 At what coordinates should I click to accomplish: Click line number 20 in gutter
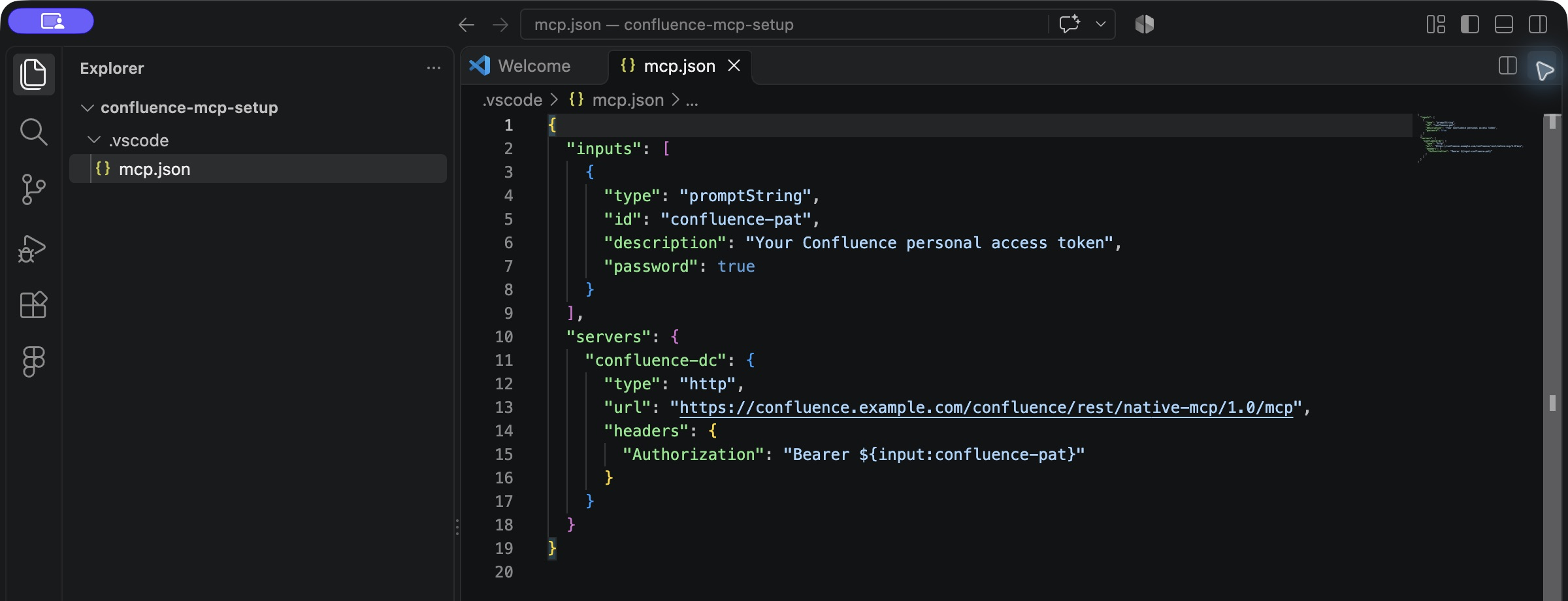pos(504,572)
